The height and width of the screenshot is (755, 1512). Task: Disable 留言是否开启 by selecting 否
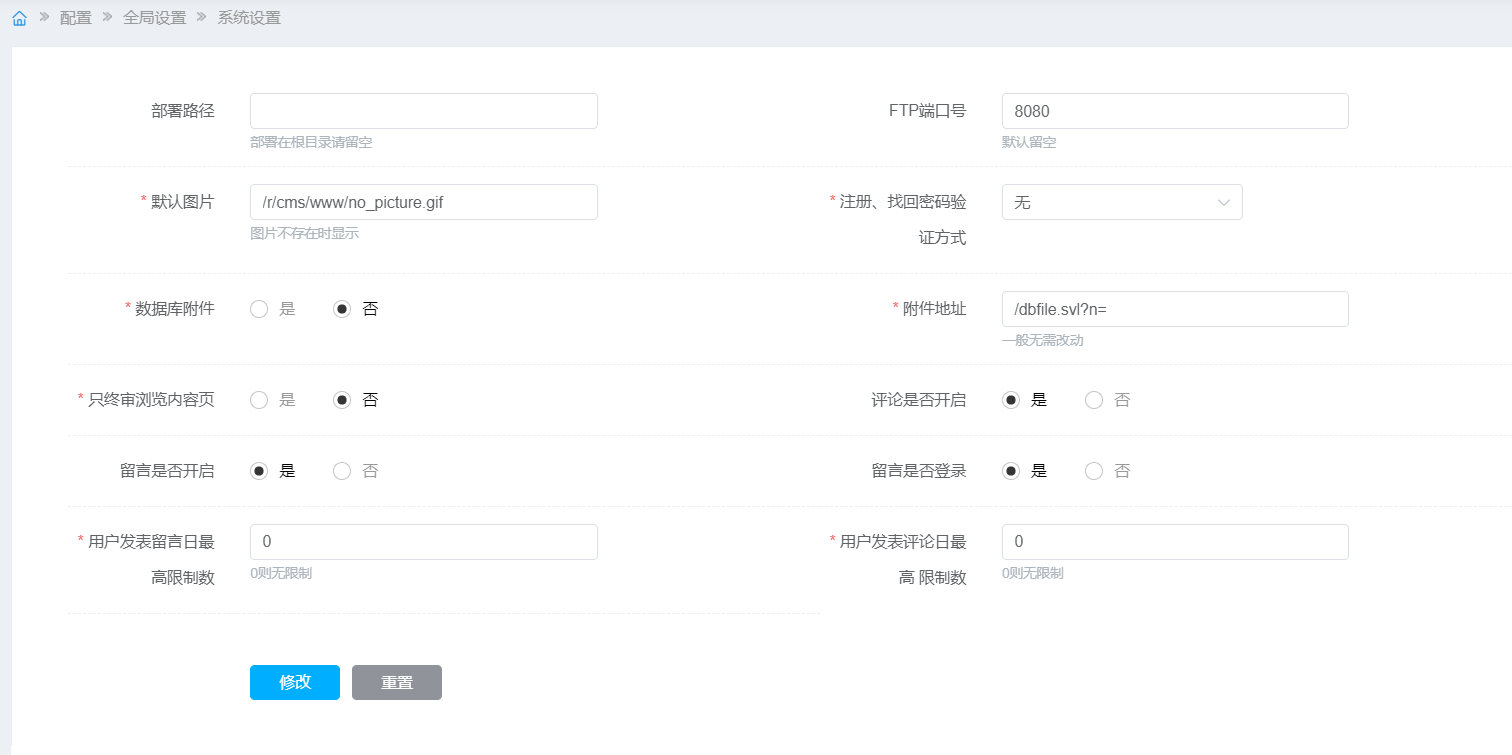click(x=342, y=471)
